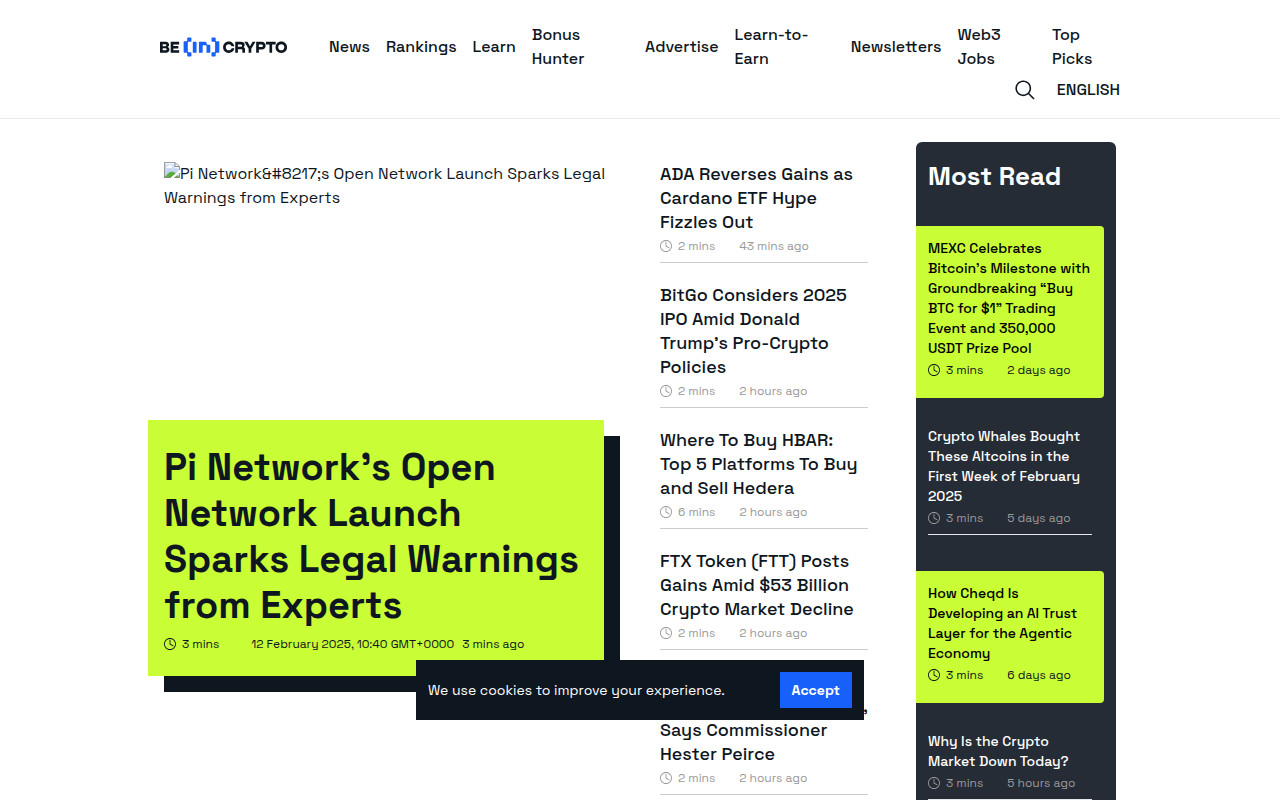Open the News menu

click(x=349, y=47)
